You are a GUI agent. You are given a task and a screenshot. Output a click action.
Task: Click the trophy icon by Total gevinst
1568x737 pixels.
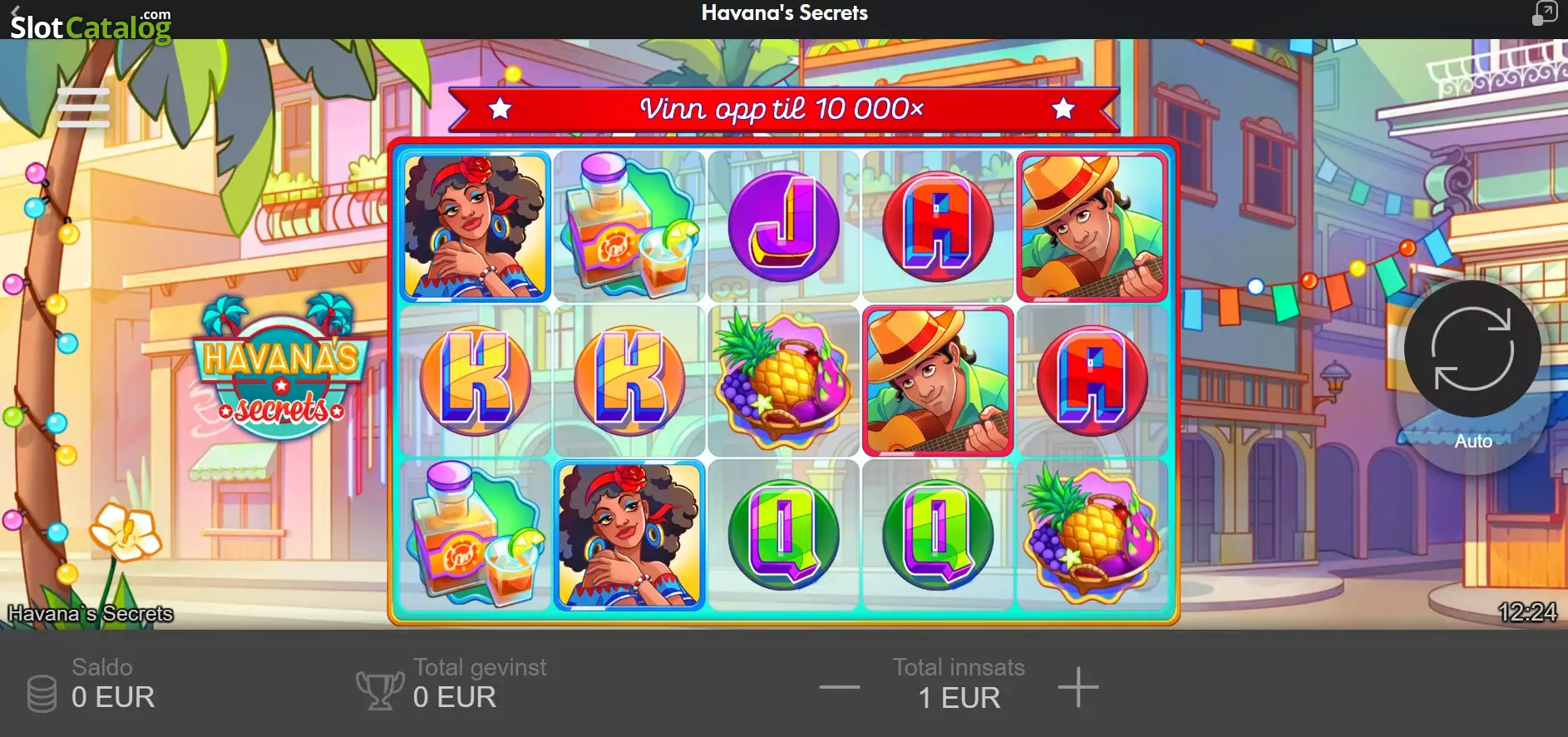380,690
